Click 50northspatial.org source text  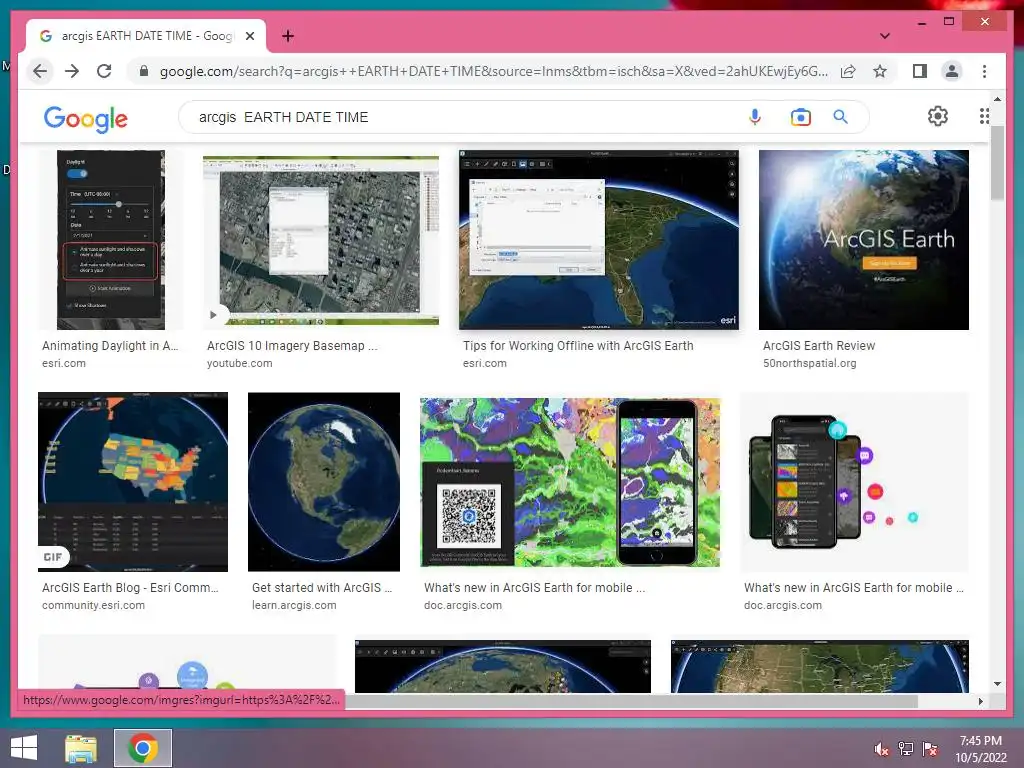pos(809,363)
